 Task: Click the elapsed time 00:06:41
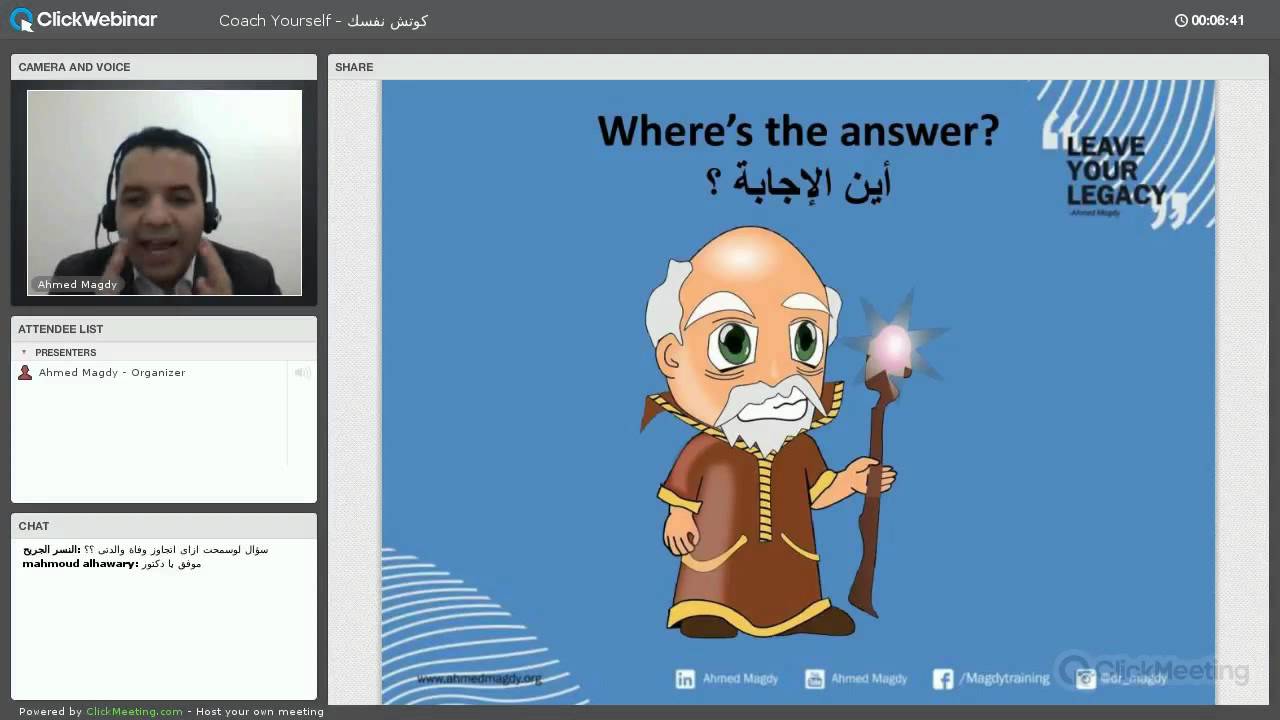point(1217,20)
